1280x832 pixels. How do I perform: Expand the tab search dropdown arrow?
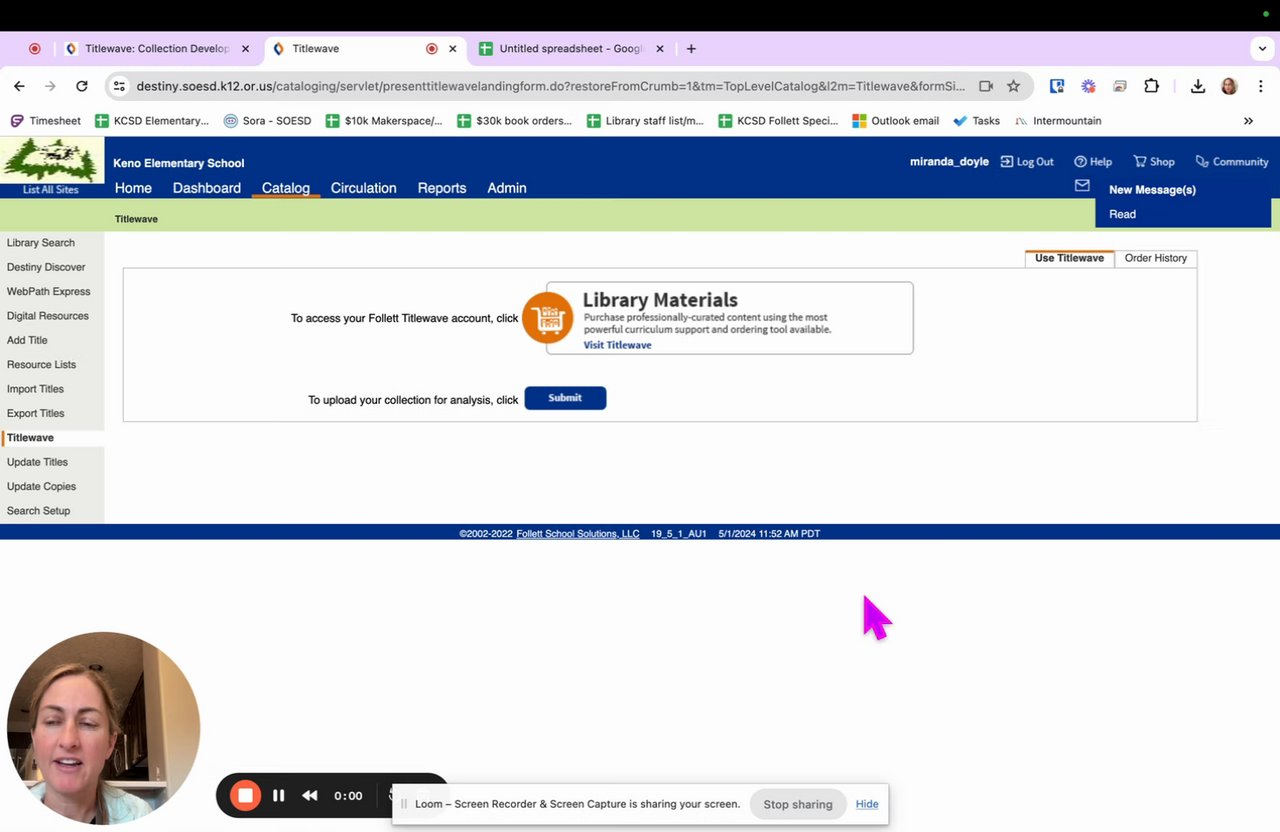(1262, 48)
